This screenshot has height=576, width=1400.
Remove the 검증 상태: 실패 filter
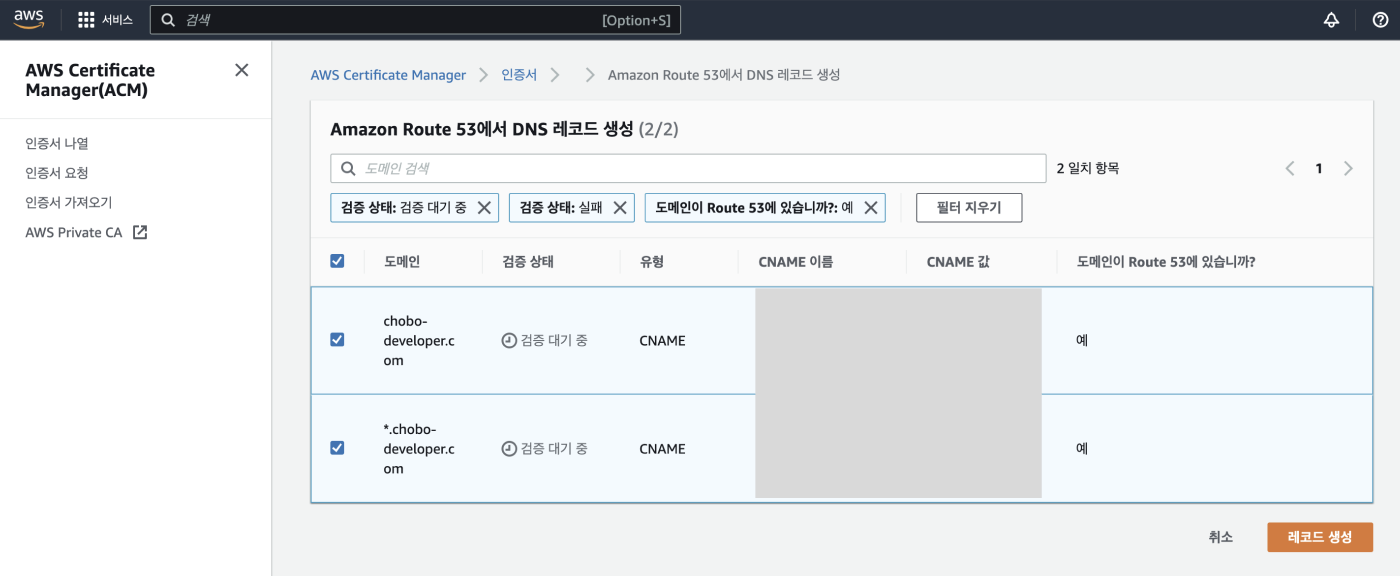coord(620,207)
